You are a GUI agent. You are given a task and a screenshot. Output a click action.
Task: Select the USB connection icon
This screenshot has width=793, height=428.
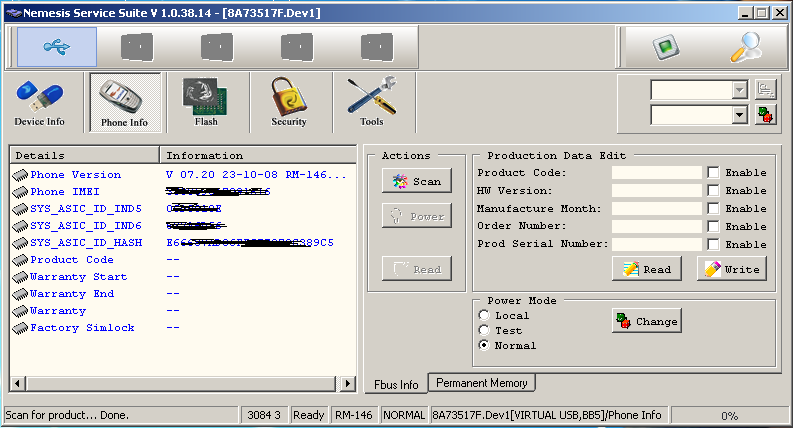[57, 47]
